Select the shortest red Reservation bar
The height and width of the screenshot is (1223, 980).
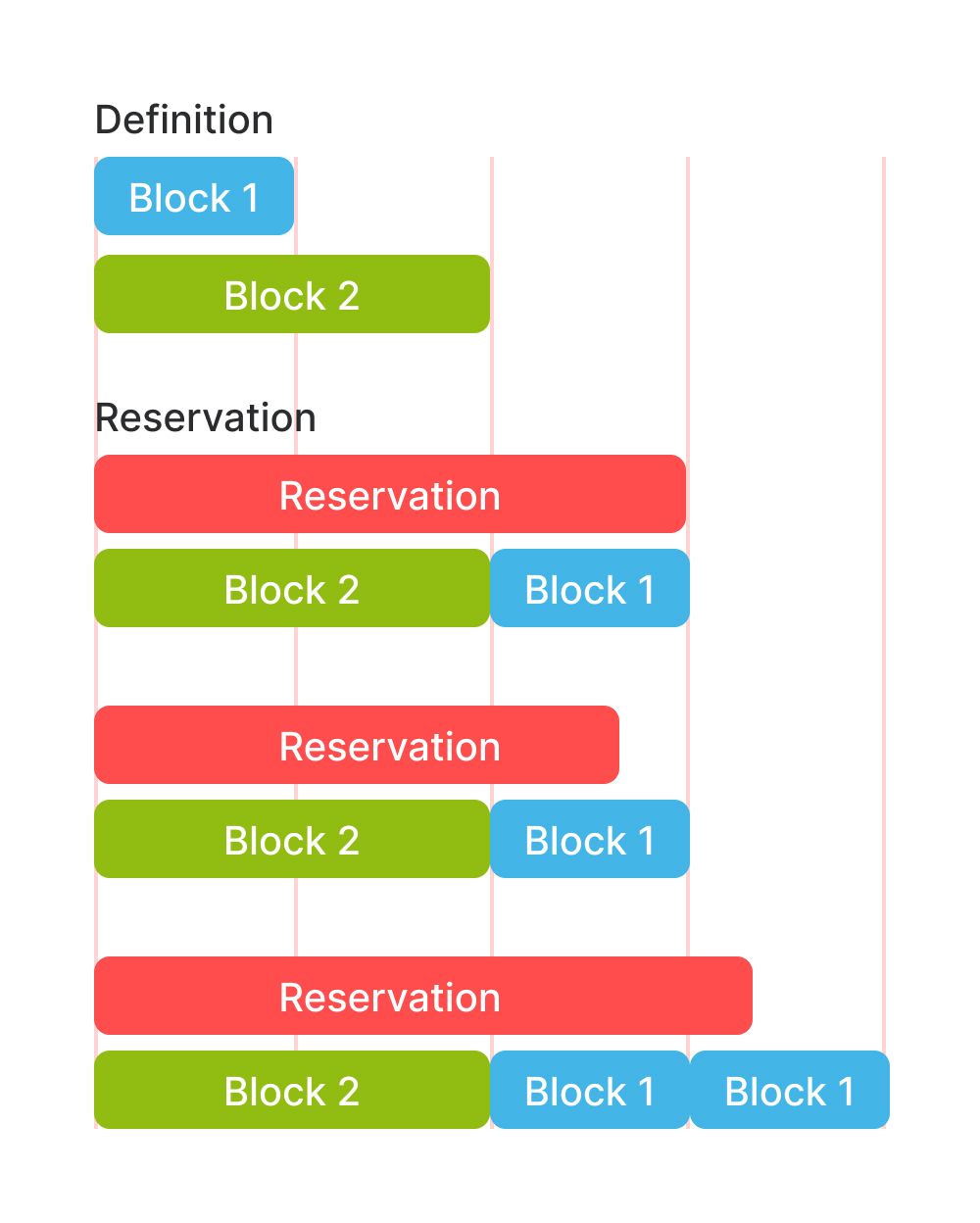[x=357, y=746]
